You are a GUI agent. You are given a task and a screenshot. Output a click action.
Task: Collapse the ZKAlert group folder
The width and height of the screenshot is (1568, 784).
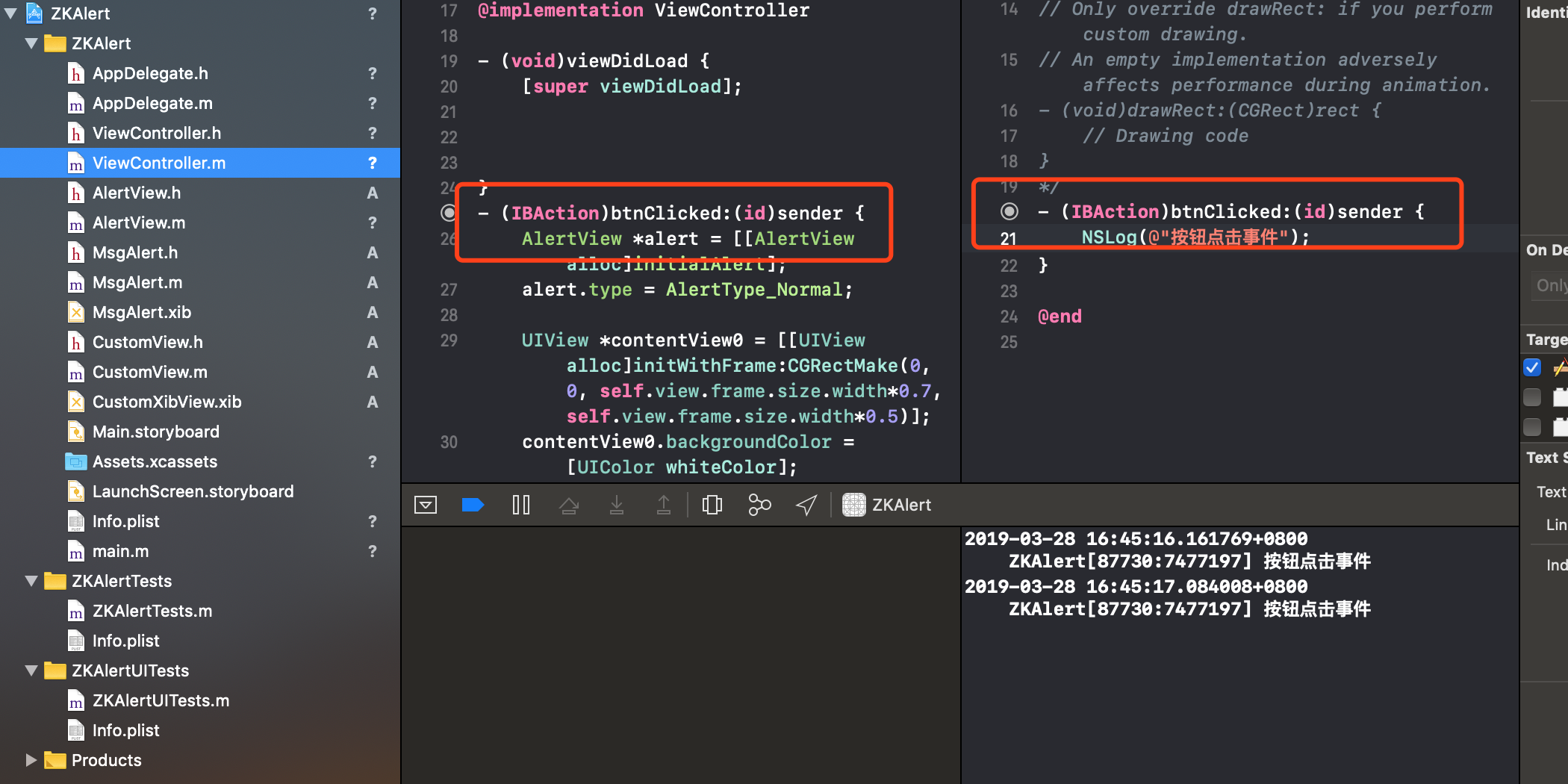coord(31,43)
